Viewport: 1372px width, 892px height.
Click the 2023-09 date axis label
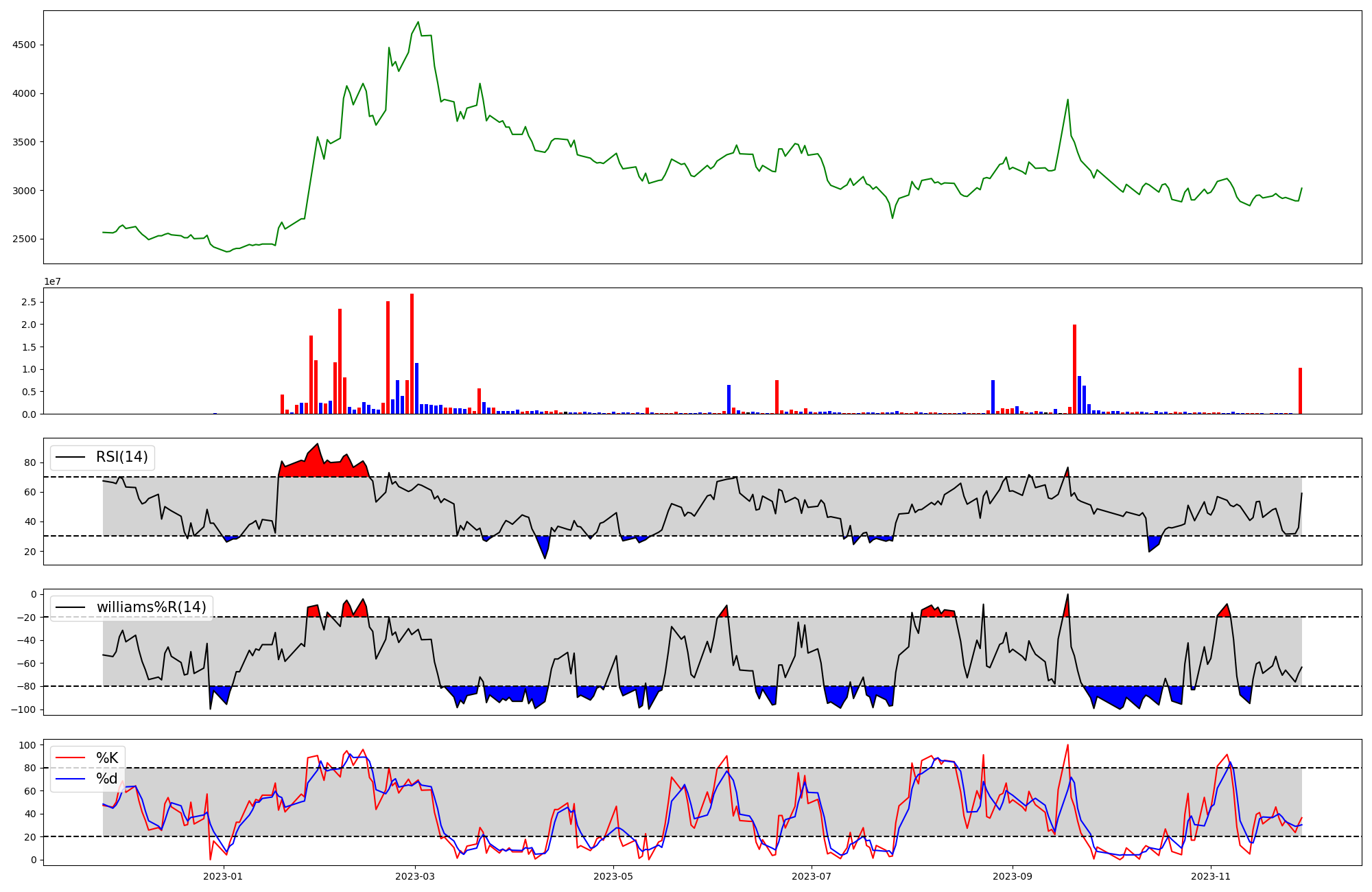(x=1013, y=876)
